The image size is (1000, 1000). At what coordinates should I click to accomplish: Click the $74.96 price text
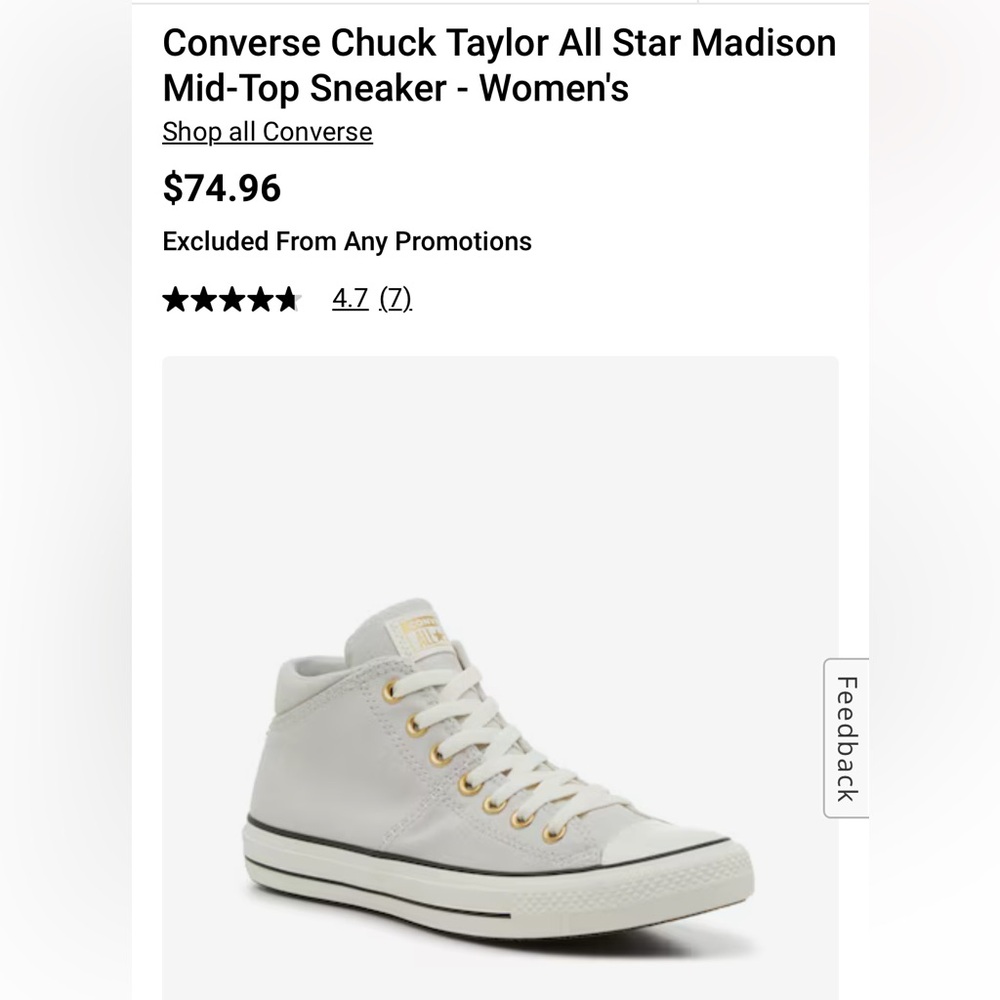(x=222, y=188)
